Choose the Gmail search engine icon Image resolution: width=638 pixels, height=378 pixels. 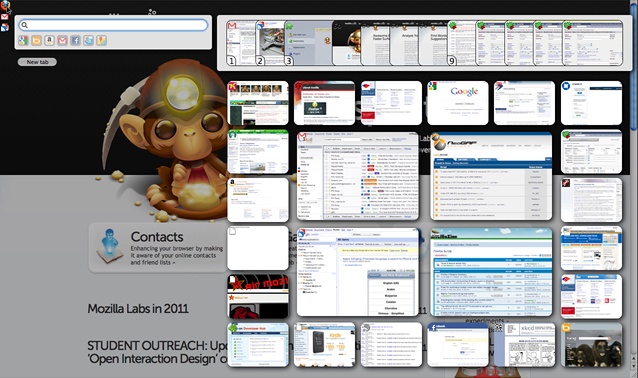[62, 40]
